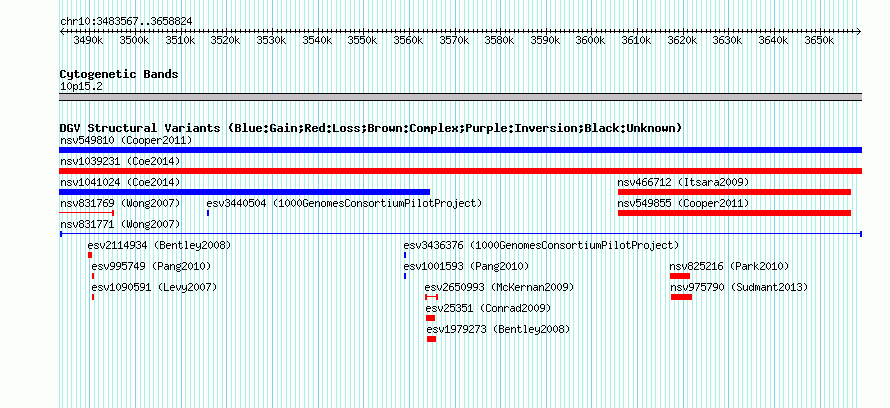The image size is (890, 408).
Task: Click the red nsv975790 loss bar
Action: (x=682, y=297)
